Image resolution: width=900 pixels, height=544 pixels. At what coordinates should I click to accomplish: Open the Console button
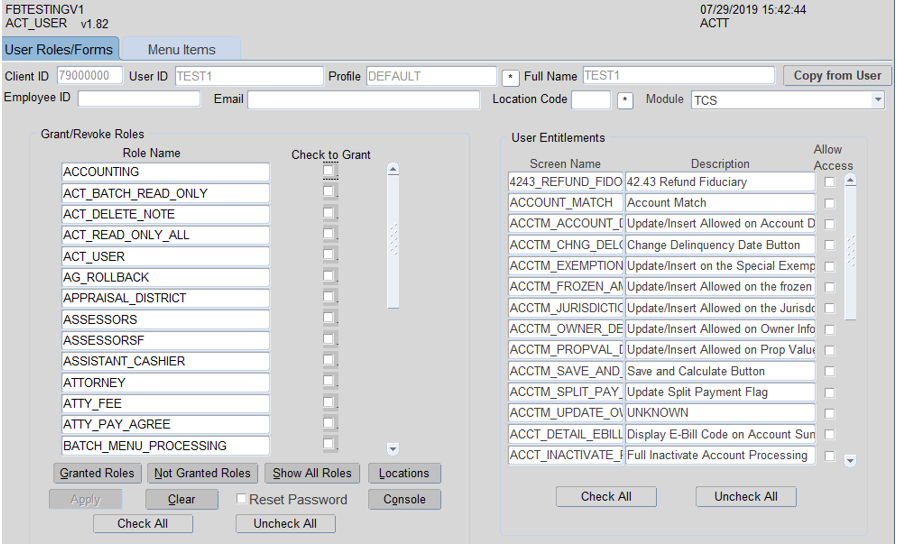pos(404,499)
